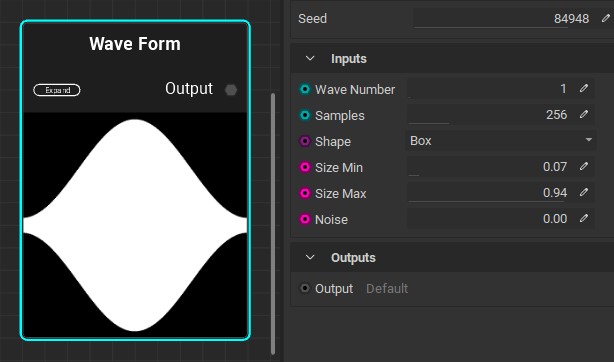
Task: Click the edit pencil for Wave Number
Action: coord(583,89)
